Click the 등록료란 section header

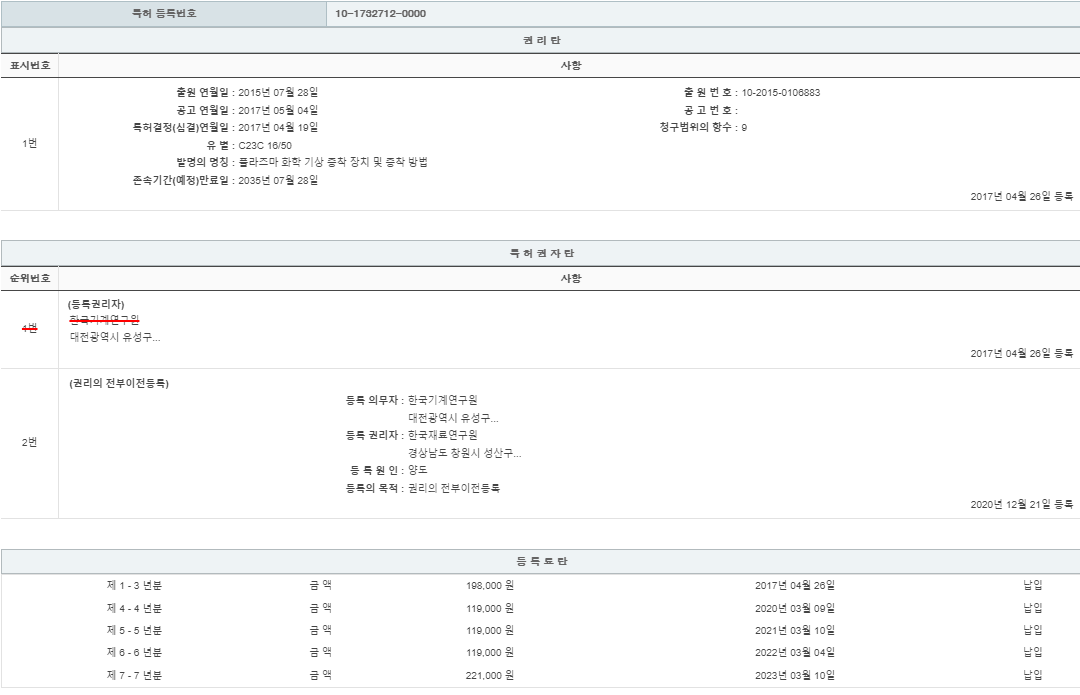click(x=541, y=562)
